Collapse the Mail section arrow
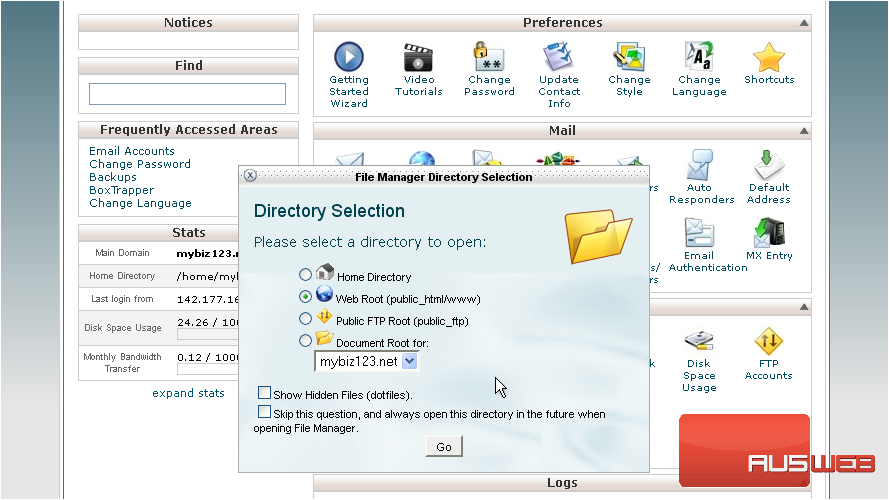The height and width of the screenshot is (500, 889). coord(804,131)
